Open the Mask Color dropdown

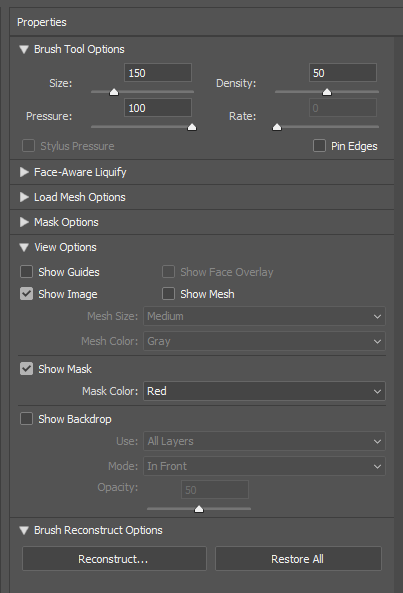point(264,391)
